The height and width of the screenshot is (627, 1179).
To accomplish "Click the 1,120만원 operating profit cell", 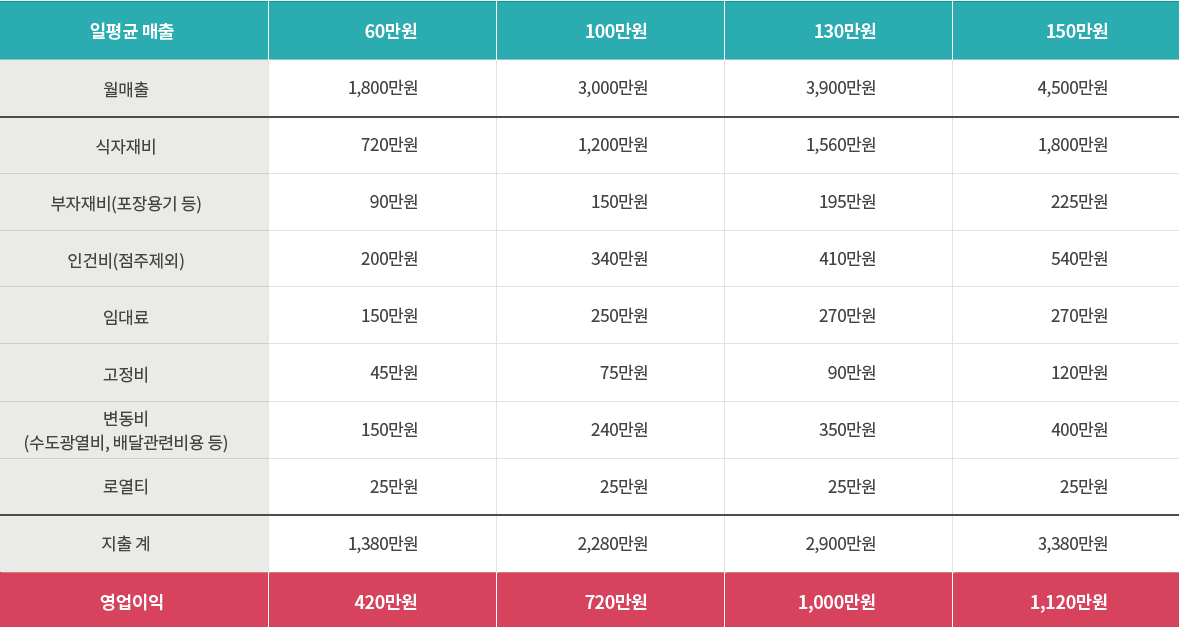I will point(1065,601).
